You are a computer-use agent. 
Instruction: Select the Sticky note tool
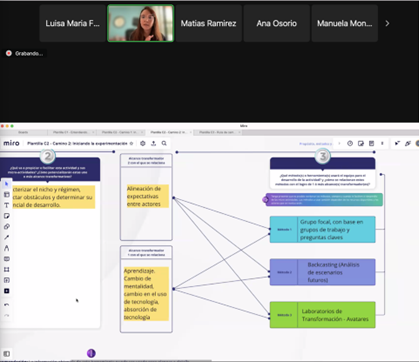[x=6, y=216]
